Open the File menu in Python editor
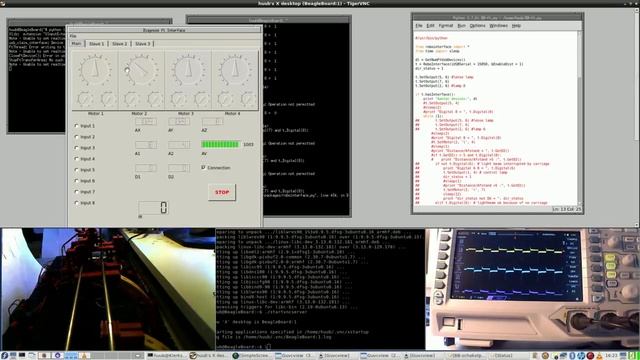This screenshot has height=360, width=640. pos(419,26)
